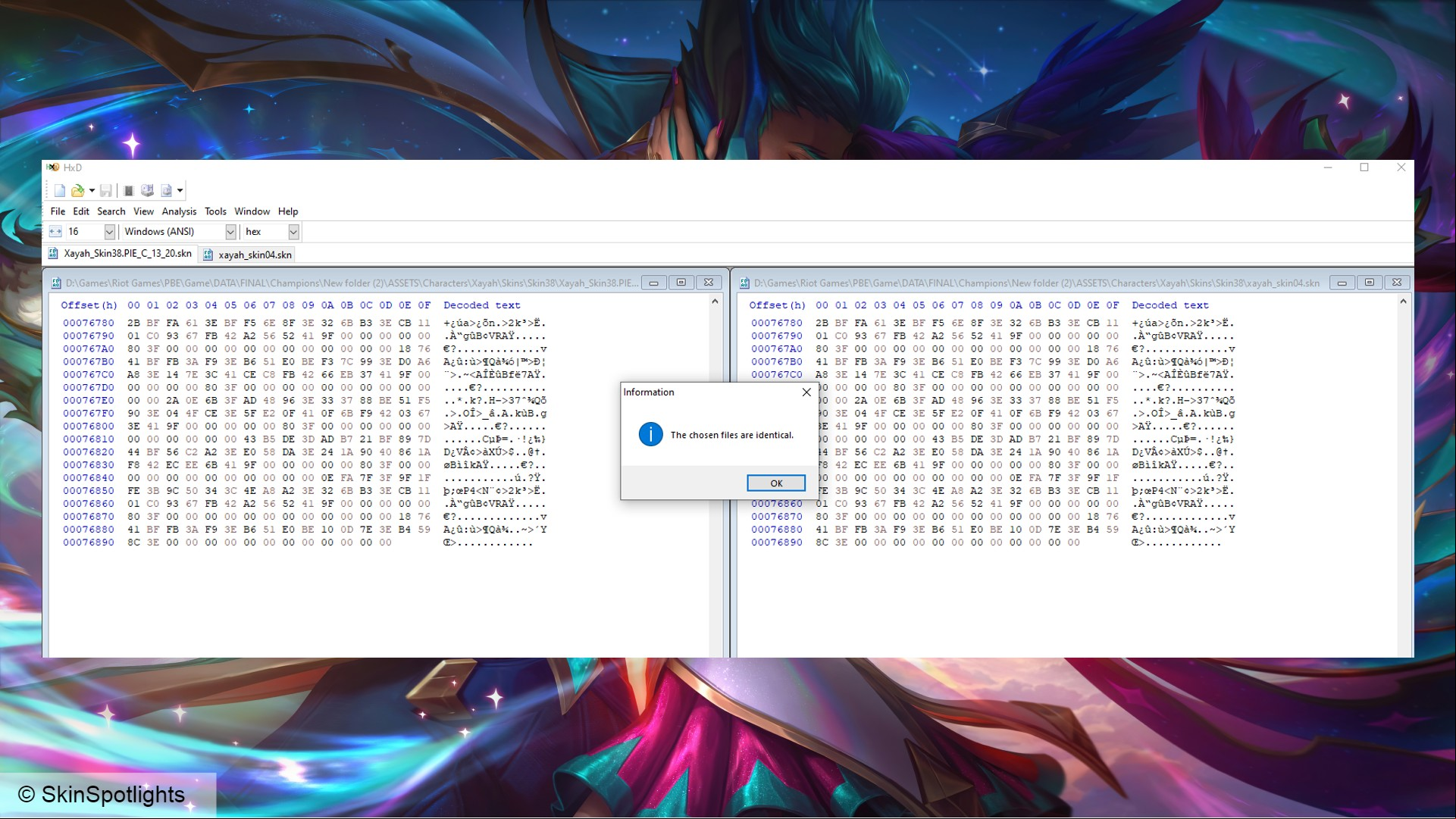This screenshot has width=1456, height=819.
Task: Minimize the right xayah_skin04 document window
Action: 1342,283
